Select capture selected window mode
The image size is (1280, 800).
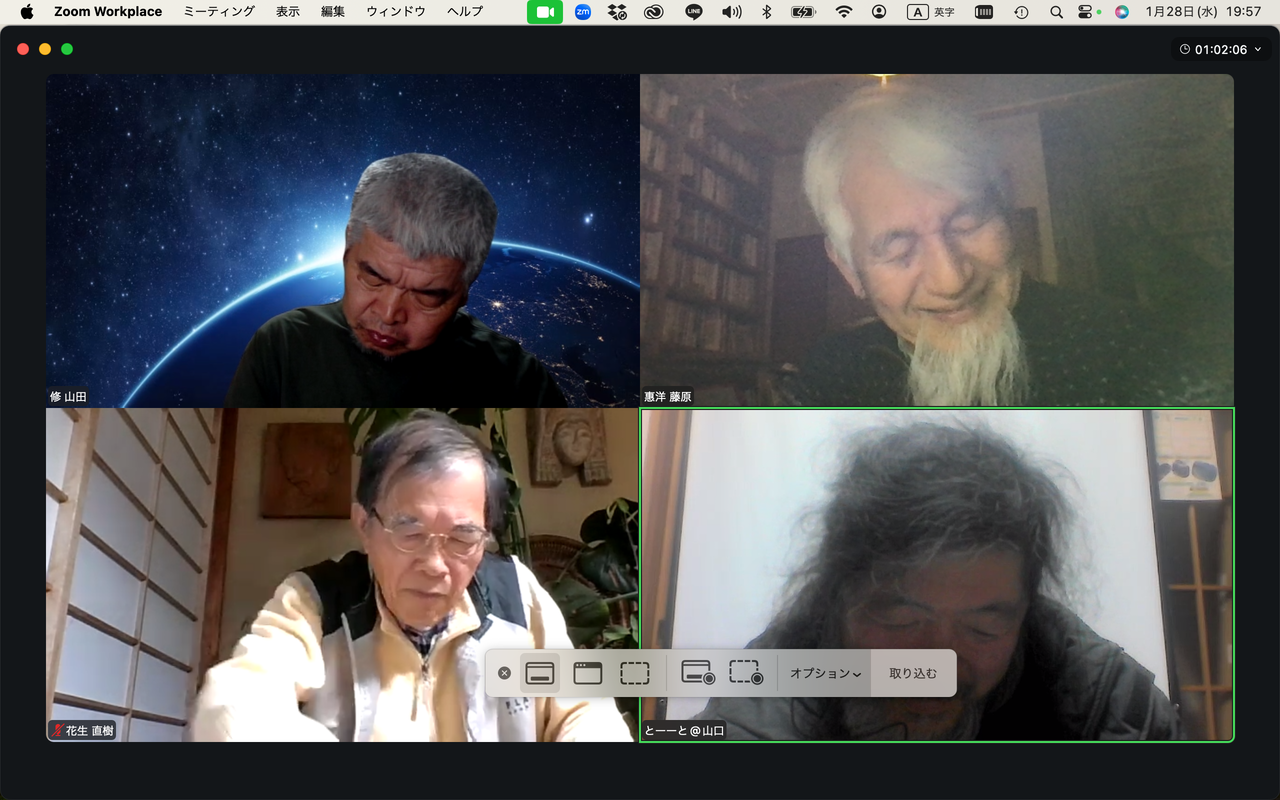point(588,673)
